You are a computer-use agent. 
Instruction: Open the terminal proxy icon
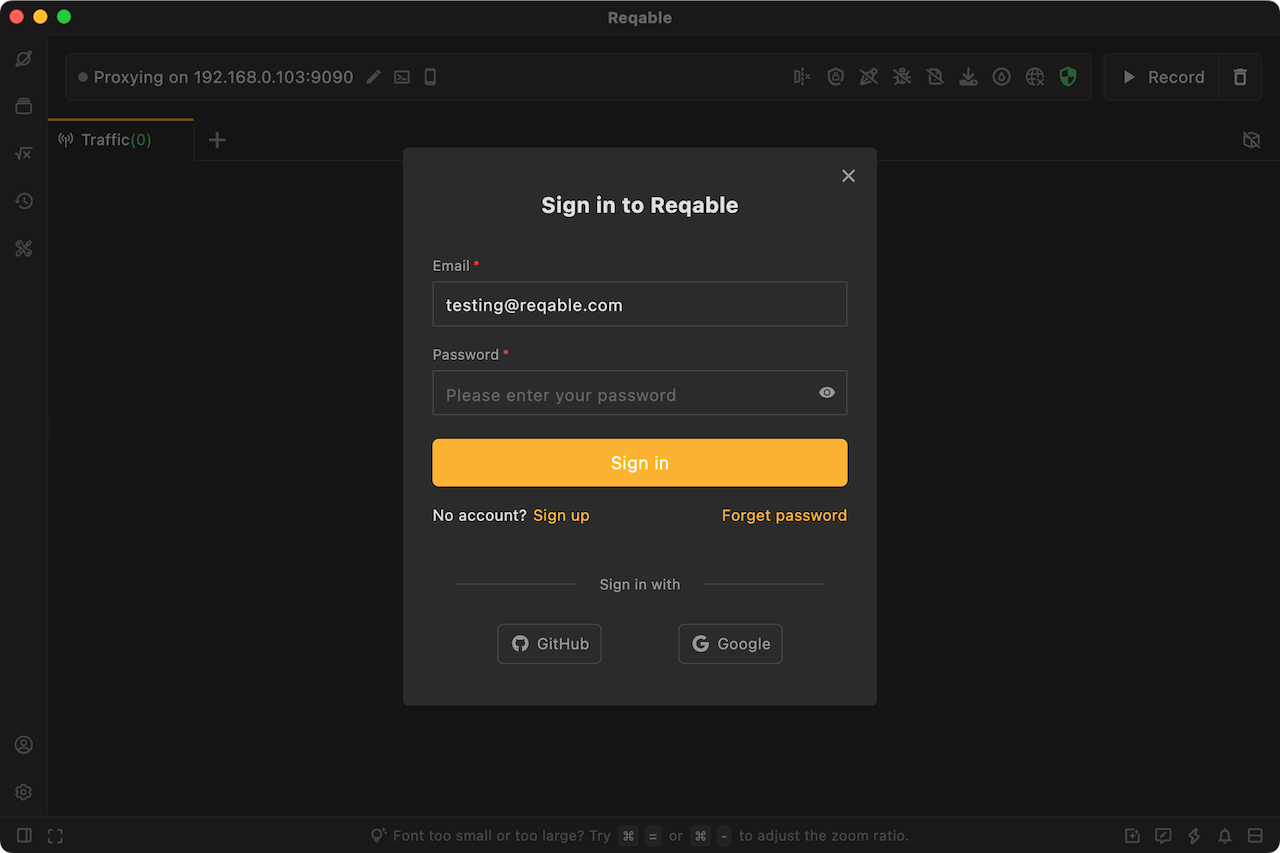click(402, 77)
